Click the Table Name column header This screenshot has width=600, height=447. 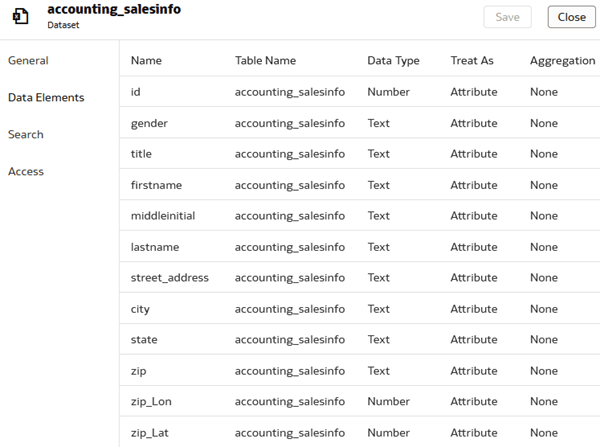(265, 60)
